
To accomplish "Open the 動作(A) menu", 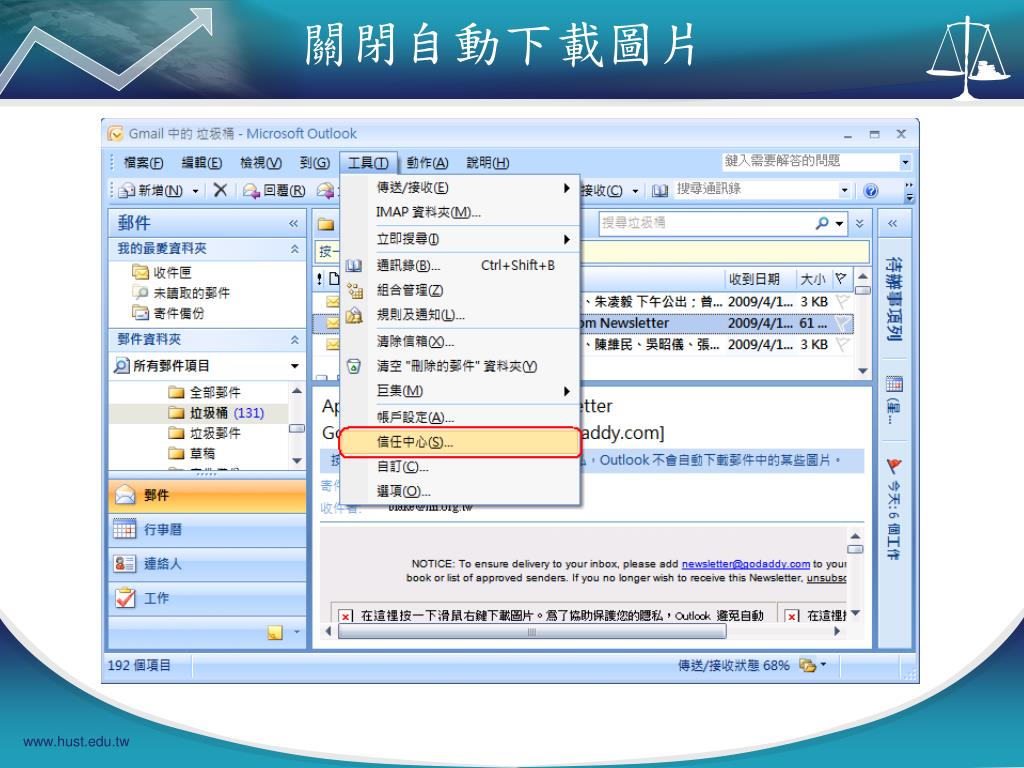I will [x=427, y=163].
